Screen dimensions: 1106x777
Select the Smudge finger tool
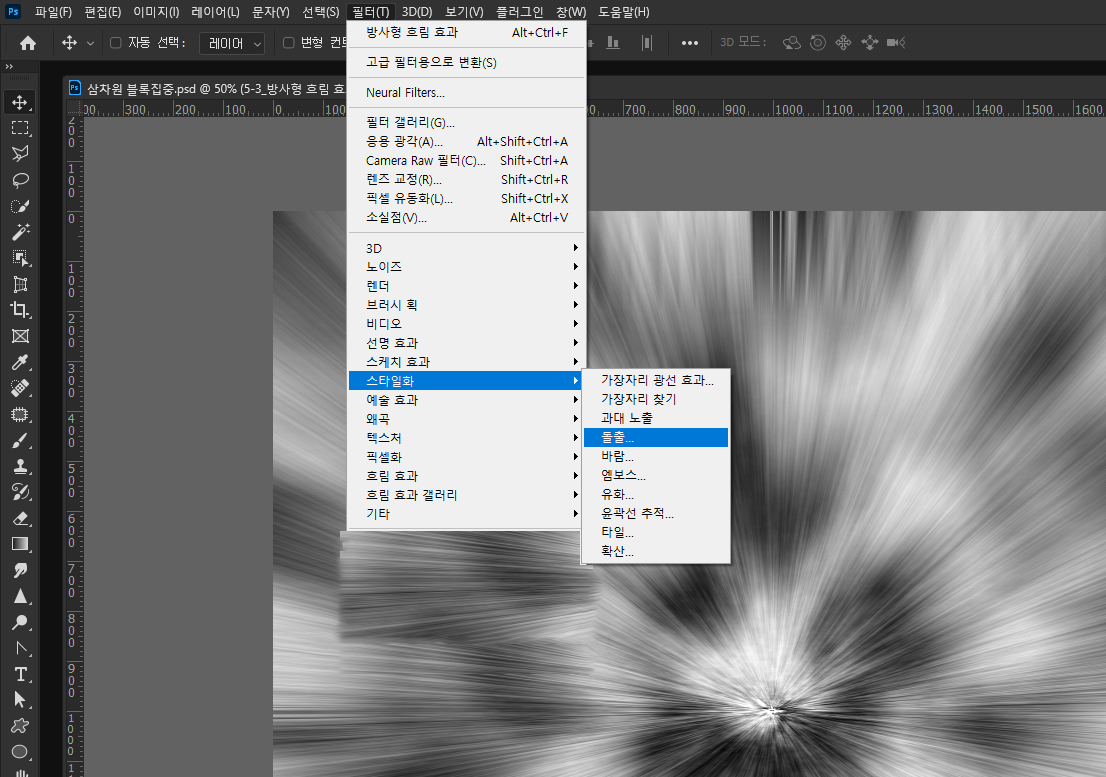(20, 570)
